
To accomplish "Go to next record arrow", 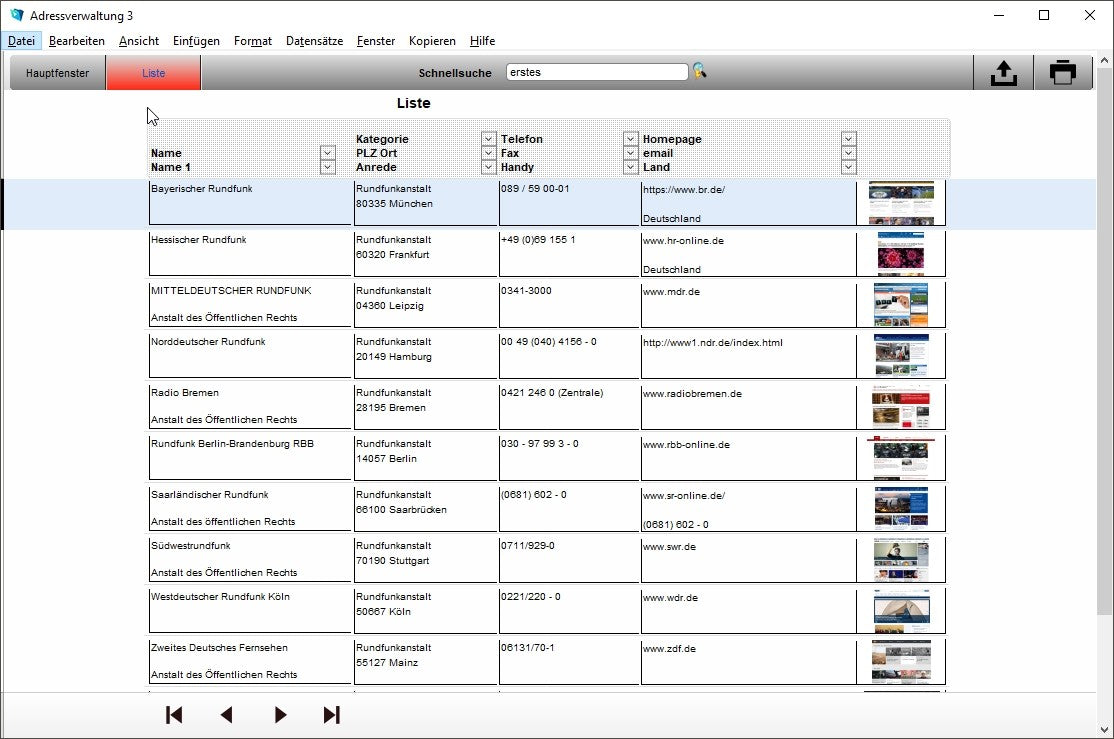I will tap(280, 714).
